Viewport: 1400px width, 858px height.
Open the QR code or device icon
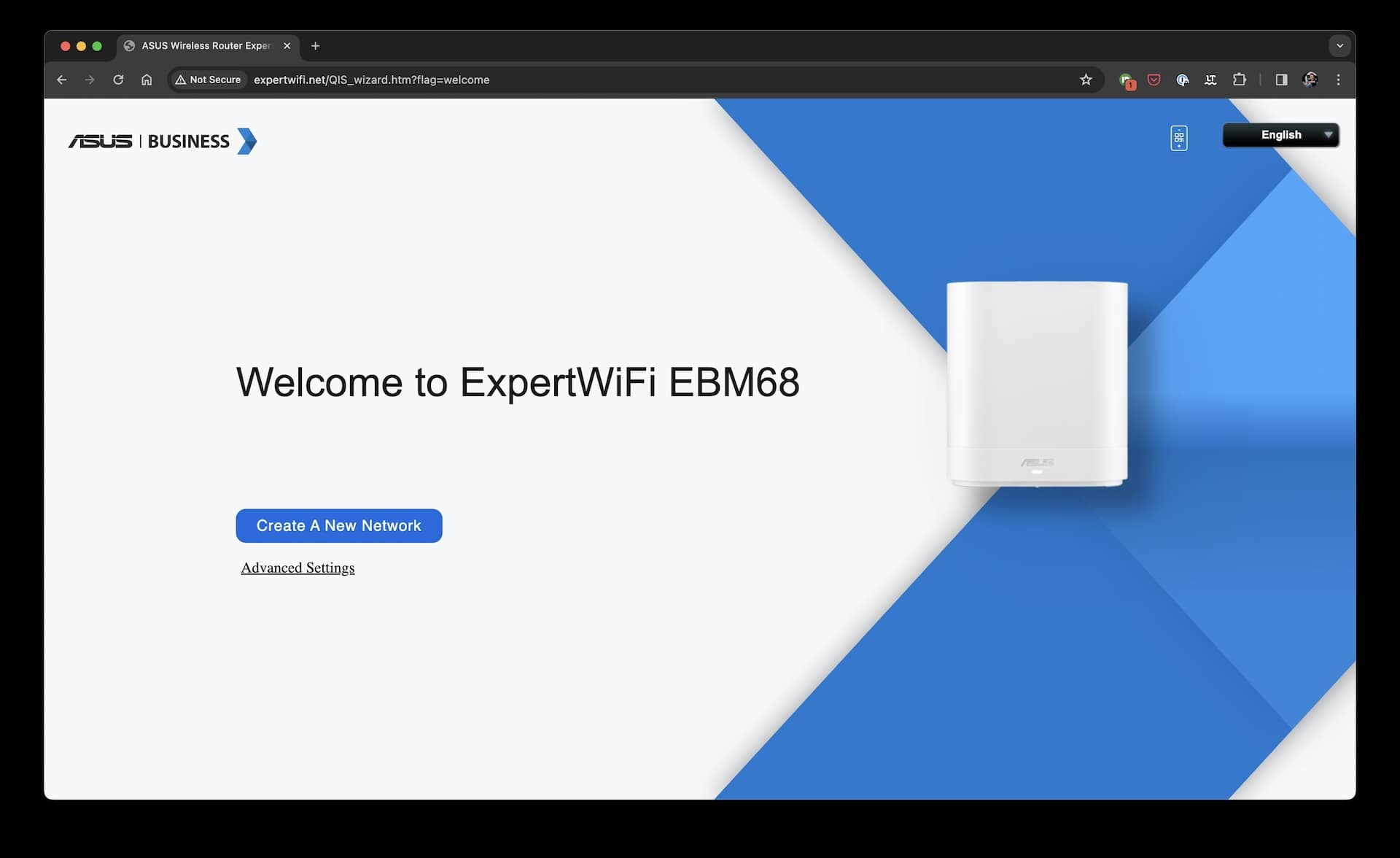[x=1180, y=137]
